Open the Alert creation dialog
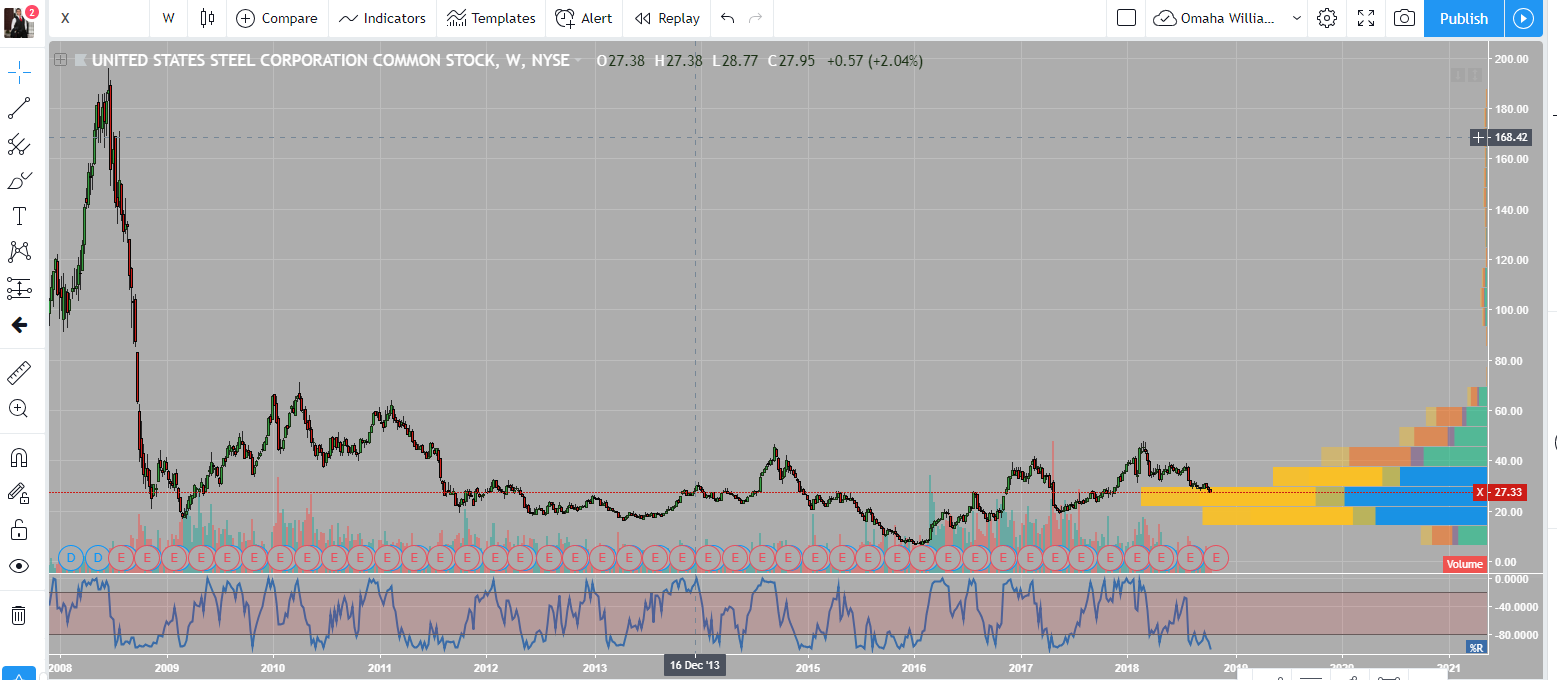 click(x=584, y=18)
